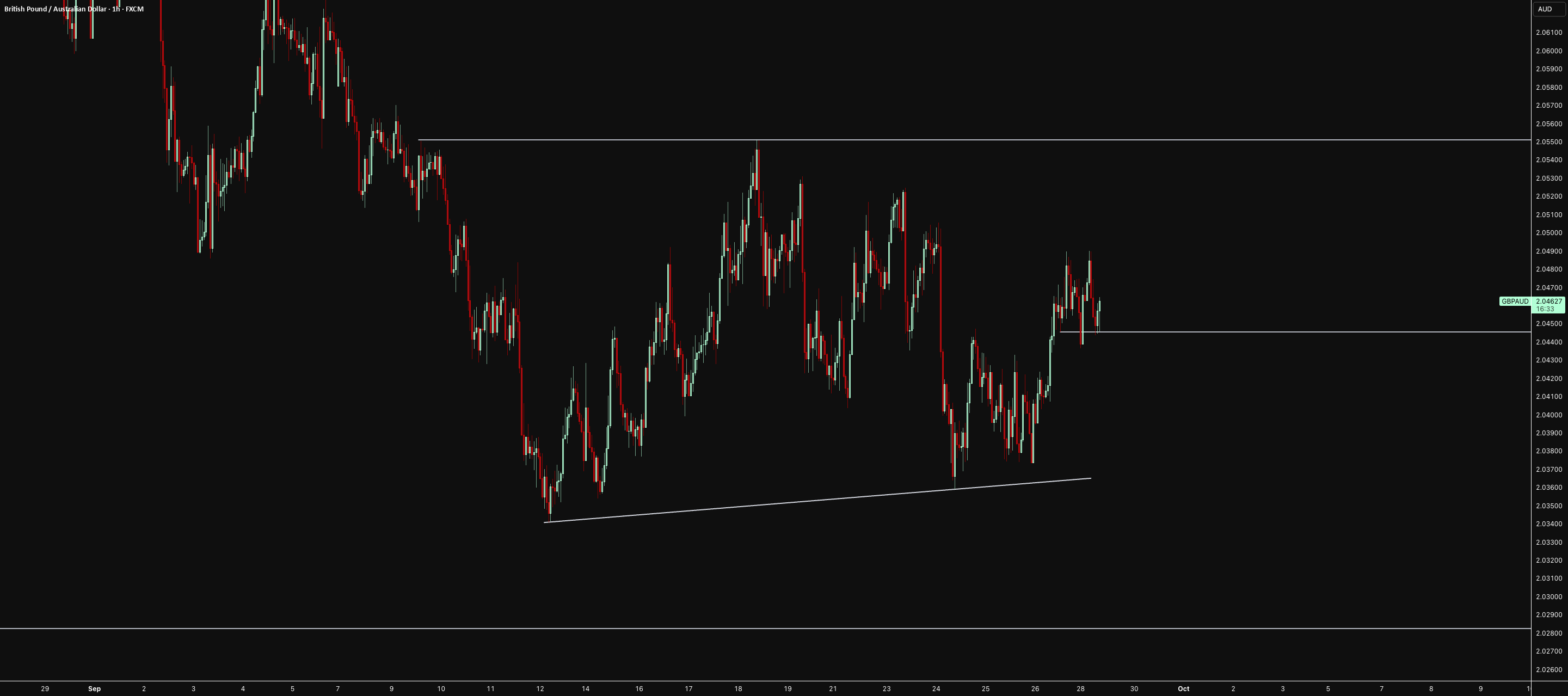Click the Oct label on time axis

coord(1183,689)
